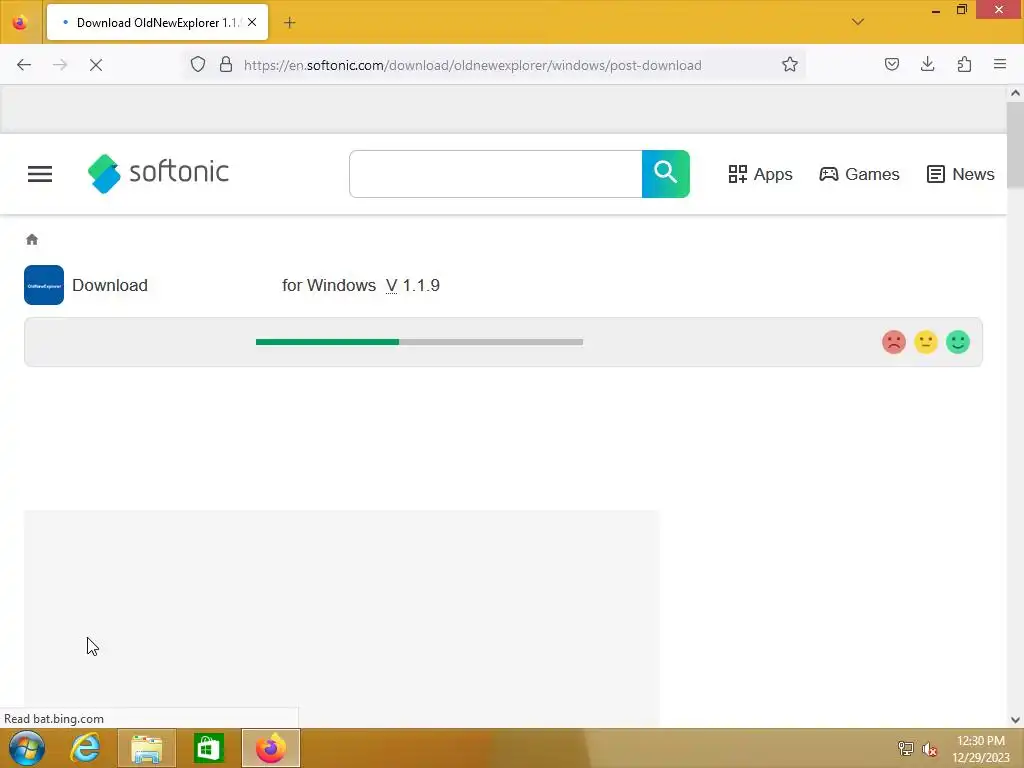Click the muted volume tray icon
Image resolution: width=1024 pixels, height=768 pixels.
[x=929, y=749]
